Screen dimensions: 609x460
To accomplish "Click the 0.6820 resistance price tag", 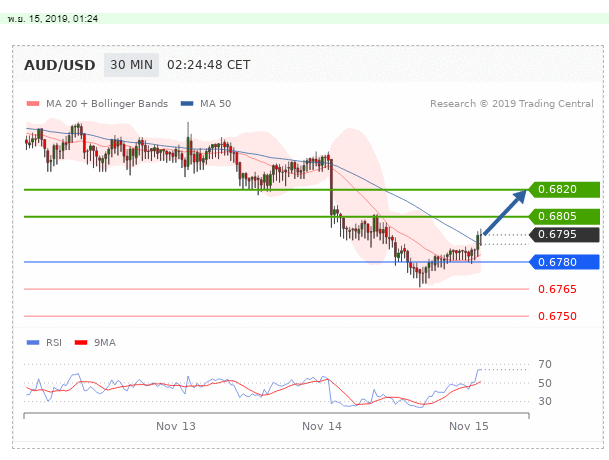I will [564, 190].
